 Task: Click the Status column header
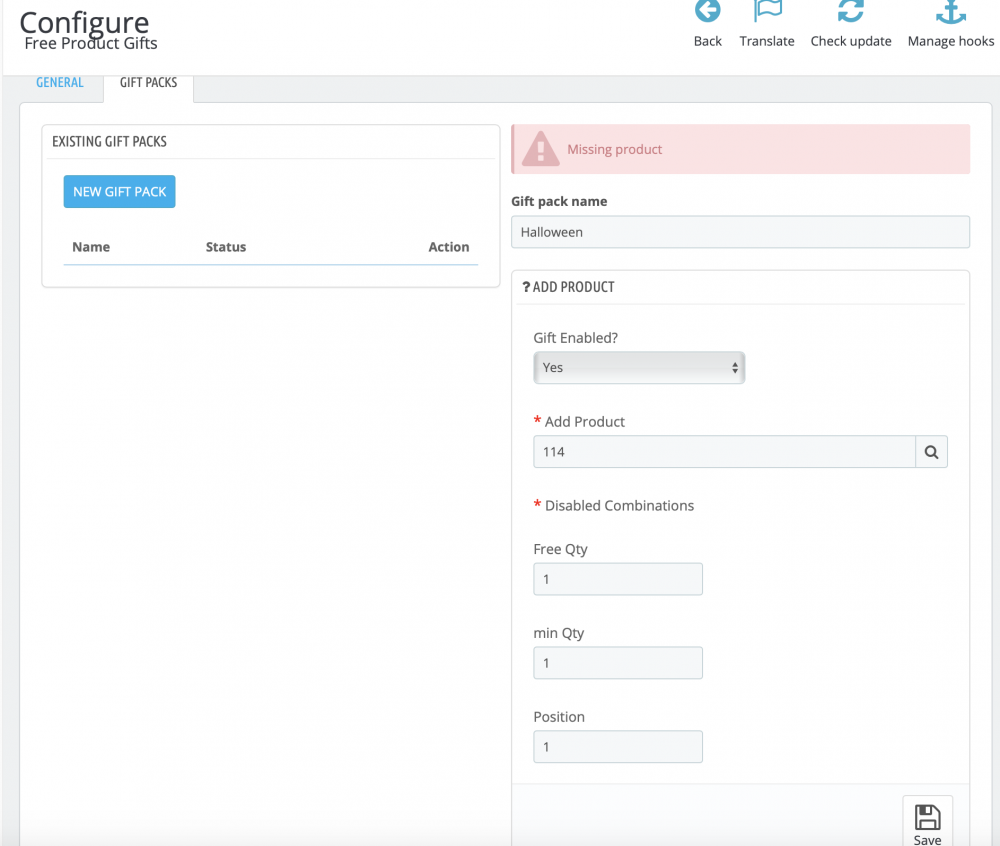click(x=226, y=247)
